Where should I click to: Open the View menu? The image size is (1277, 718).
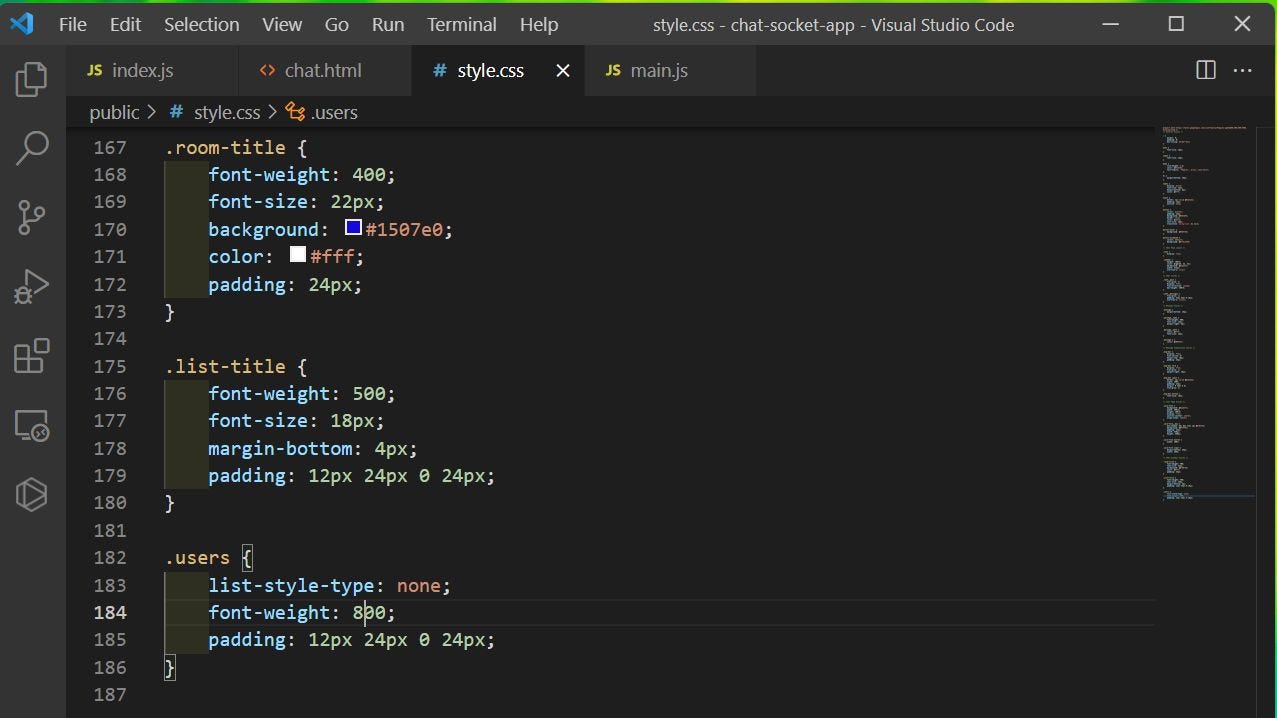[x=282, y=24]
